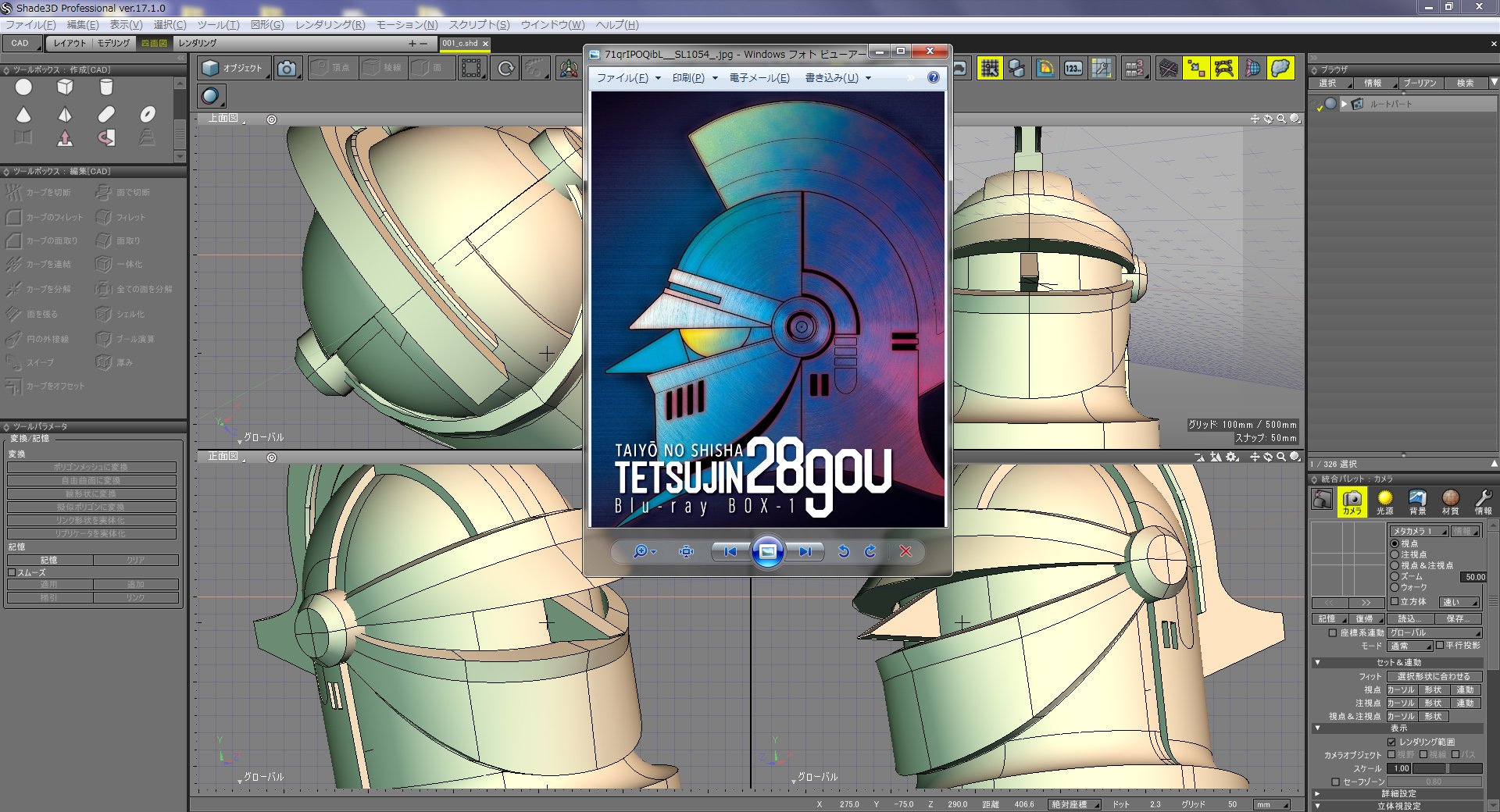The image size is (1500, 812).
Task: Toggle the yellow blob shape icon
Action: pos(1281,69)
